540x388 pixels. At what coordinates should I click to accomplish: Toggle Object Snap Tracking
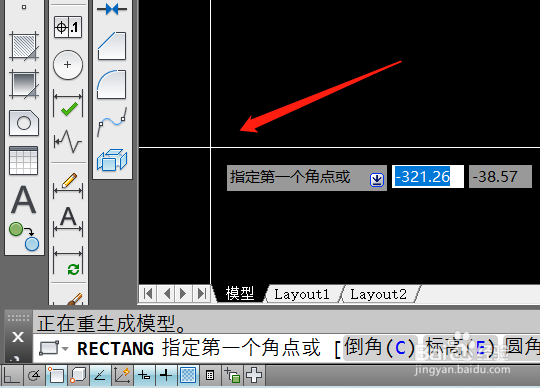[x=100, y=375]
